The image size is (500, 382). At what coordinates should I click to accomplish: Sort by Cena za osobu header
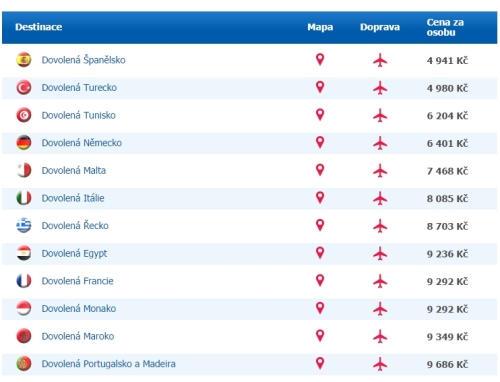pyautogui.click(x=445, y=27)
